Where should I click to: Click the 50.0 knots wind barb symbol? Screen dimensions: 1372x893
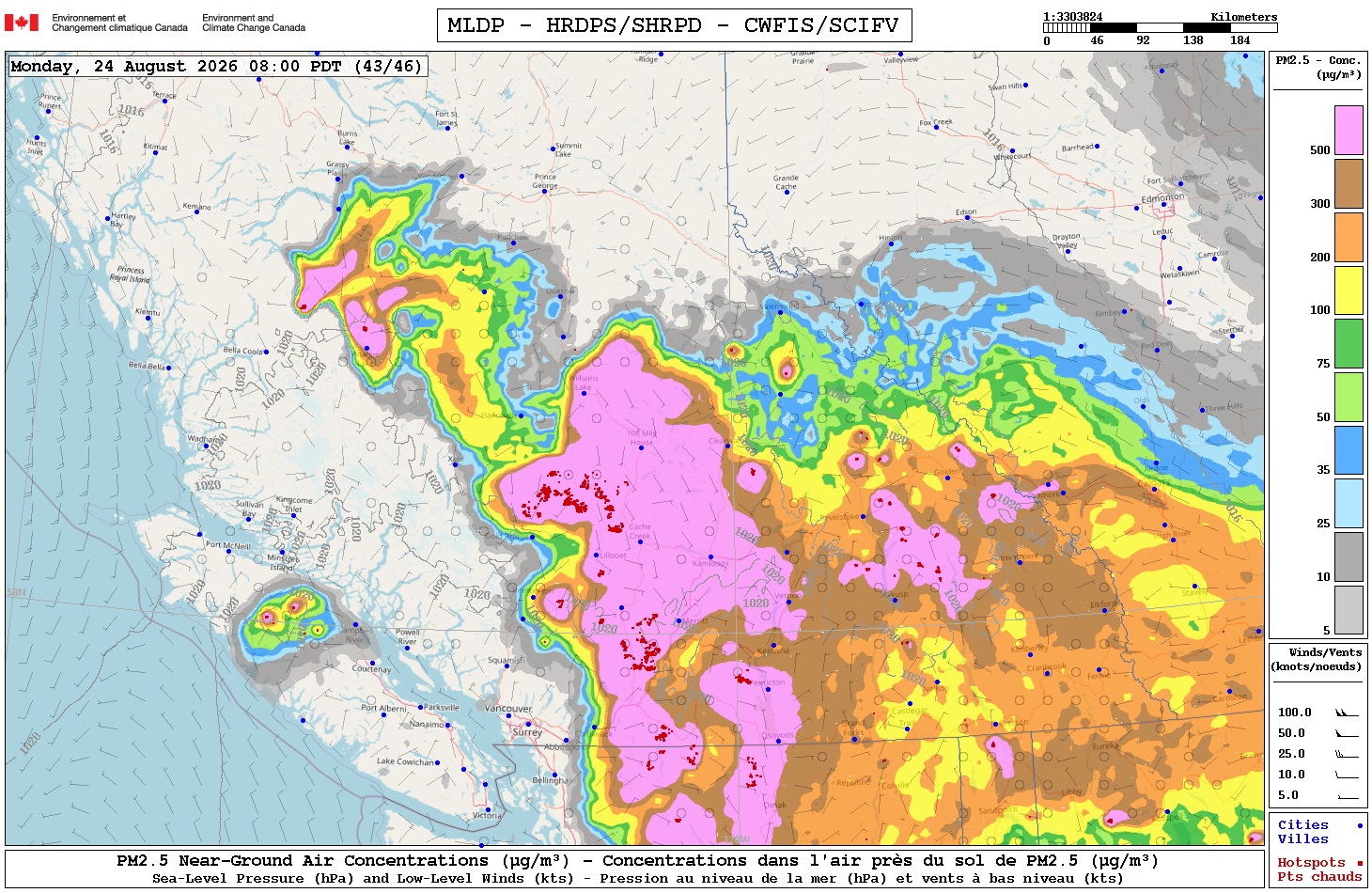[x=1347, y=733]
